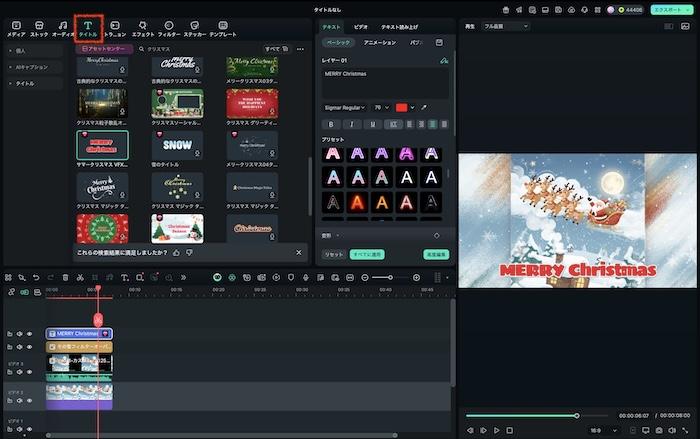The image size is (700, 439).
Task: Click the zoom-in plus icon on timeline
Action: click(416, 278)
